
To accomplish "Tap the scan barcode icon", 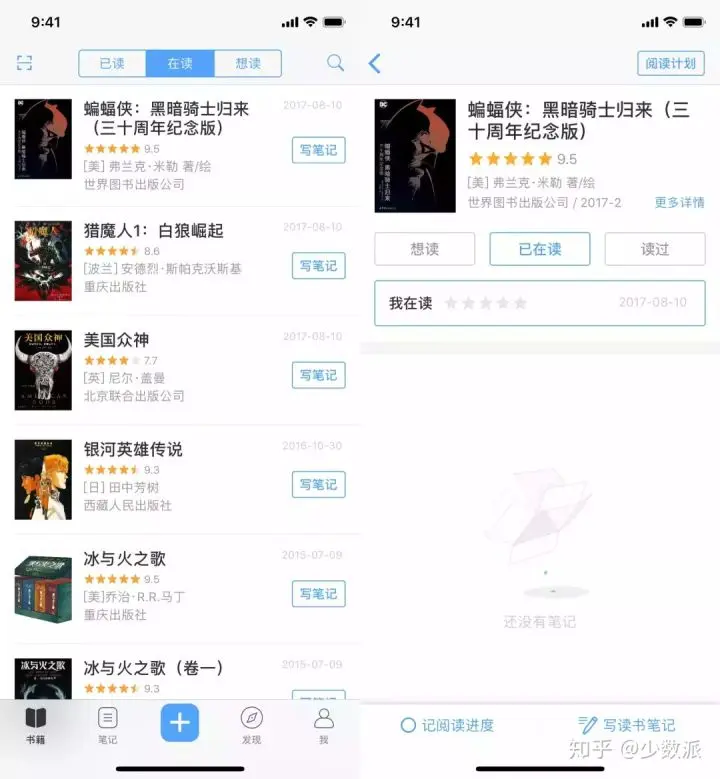I will [24, 63].
